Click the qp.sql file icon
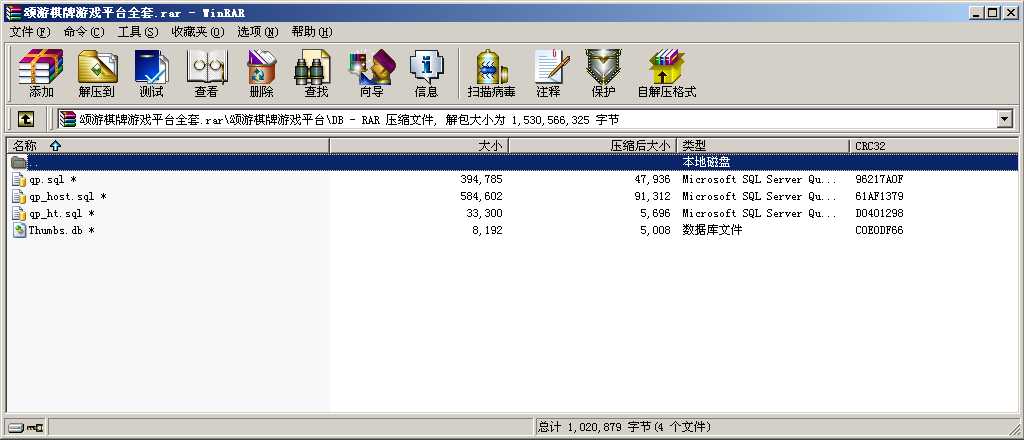Image resolution: width=1024 pixels, height=440 pixels. [x=20, y=180]
